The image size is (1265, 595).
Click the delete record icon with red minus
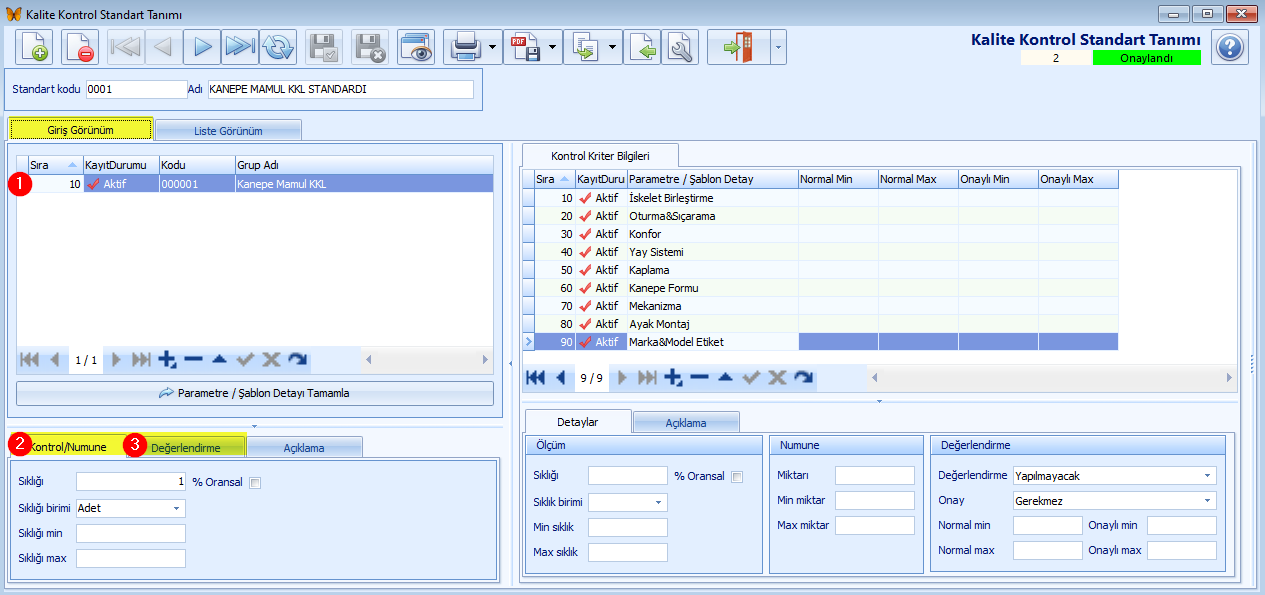click(x=80, y=47)
